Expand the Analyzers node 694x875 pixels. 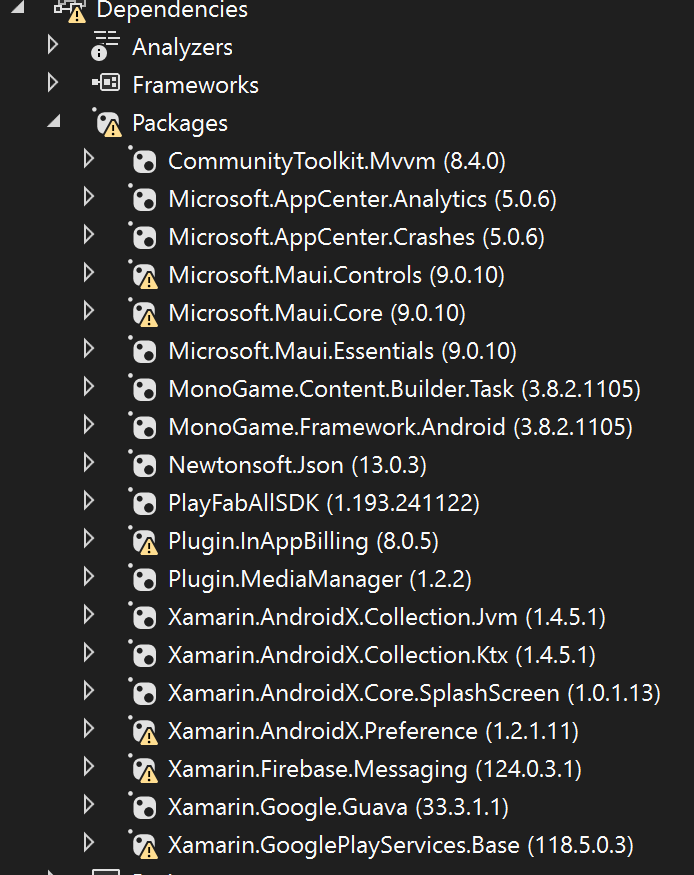pyautogui.click(x=53, y=46)
